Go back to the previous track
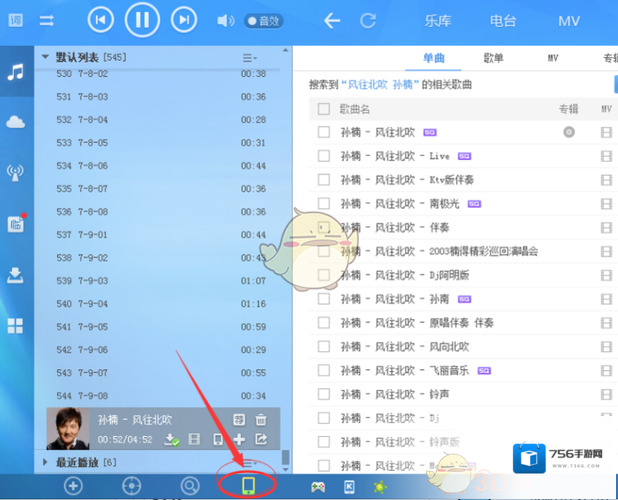The height and width of the screenshot is (500, 618). tap(100, 19)
